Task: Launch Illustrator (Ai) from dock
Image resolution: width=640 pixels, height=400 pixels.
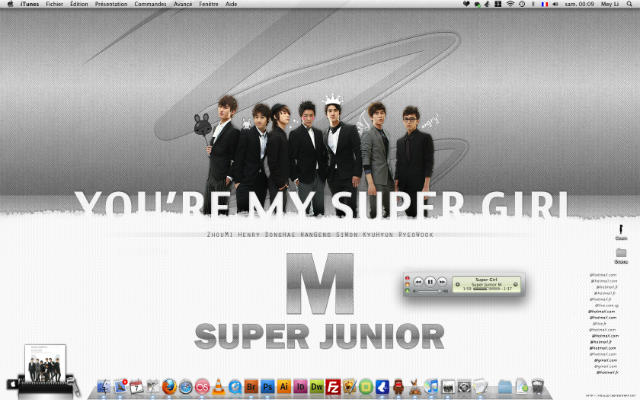Action: (x=284, y=386)
